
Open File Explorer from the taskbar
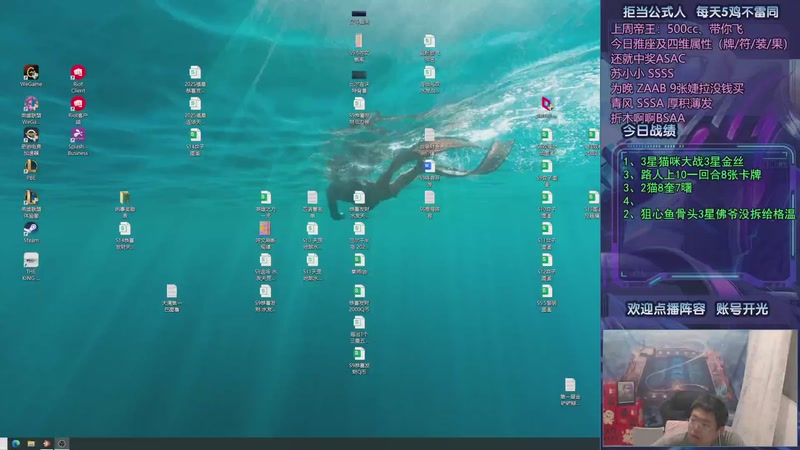click(x=31, y=443)
